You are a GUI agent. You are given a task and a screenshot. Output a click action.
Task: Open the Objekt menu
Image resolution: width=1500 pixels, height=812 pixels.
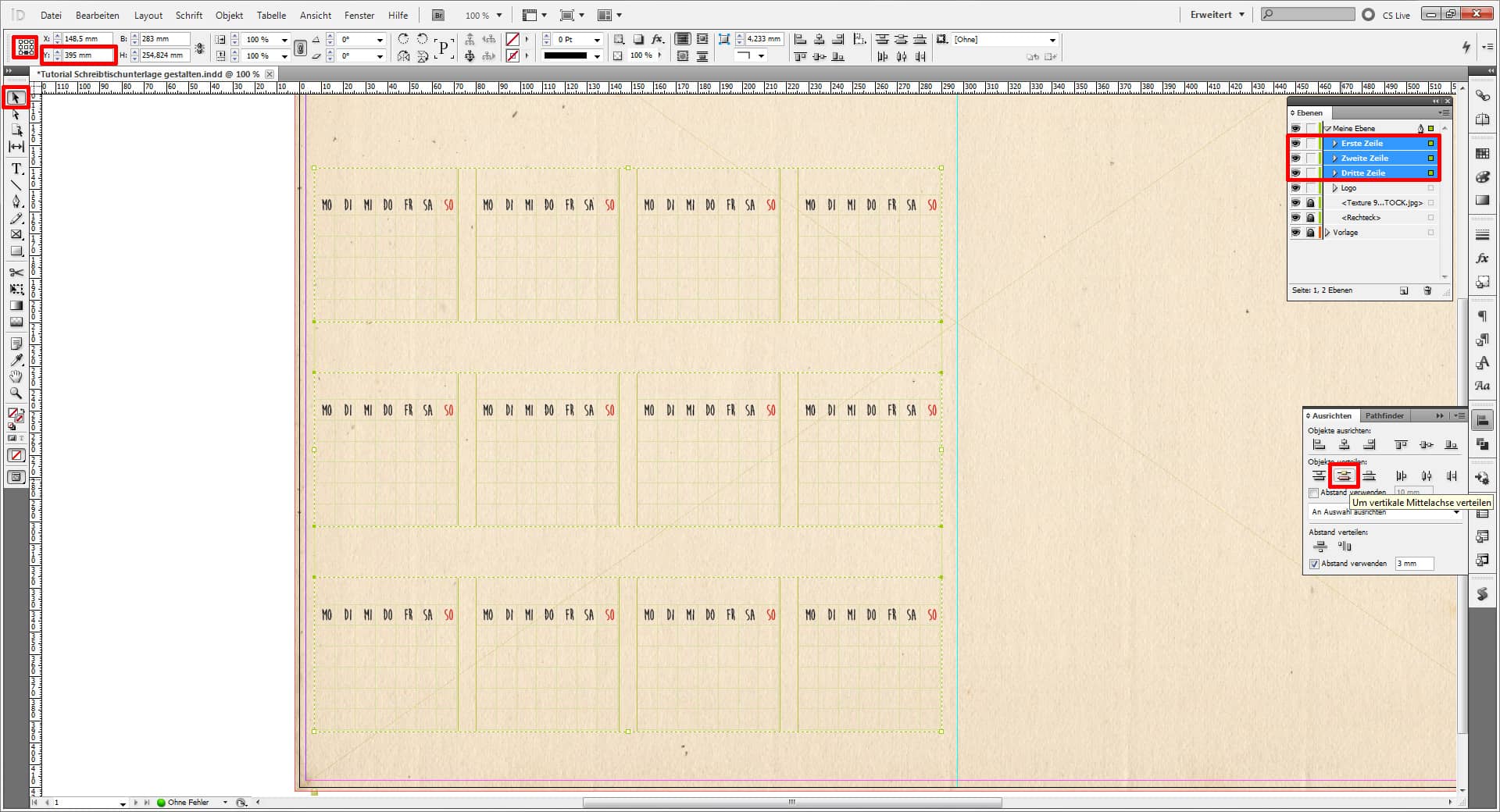coord(229,15)
